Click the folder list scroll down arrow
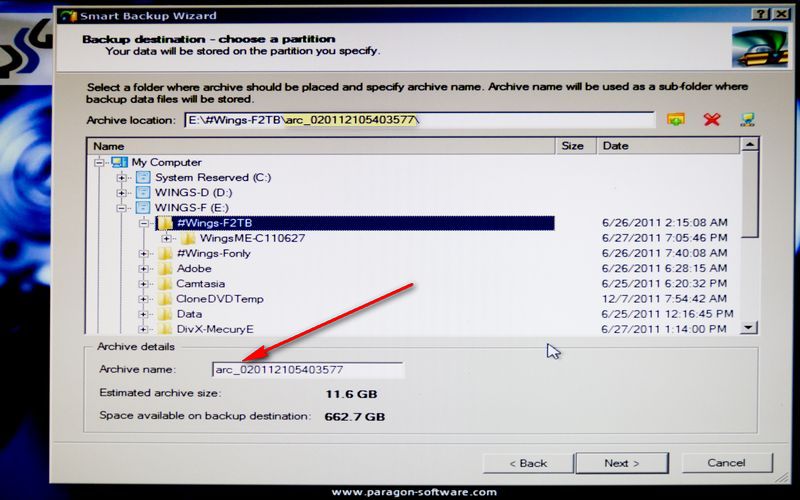800x500 pixels. click(749, 328)
